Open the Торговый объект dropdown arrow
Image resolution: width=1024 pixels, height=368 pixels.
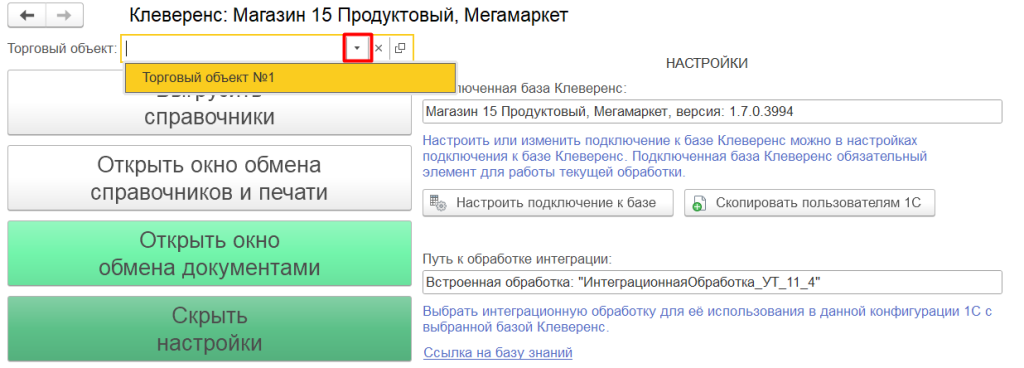[x=357, y=48]
